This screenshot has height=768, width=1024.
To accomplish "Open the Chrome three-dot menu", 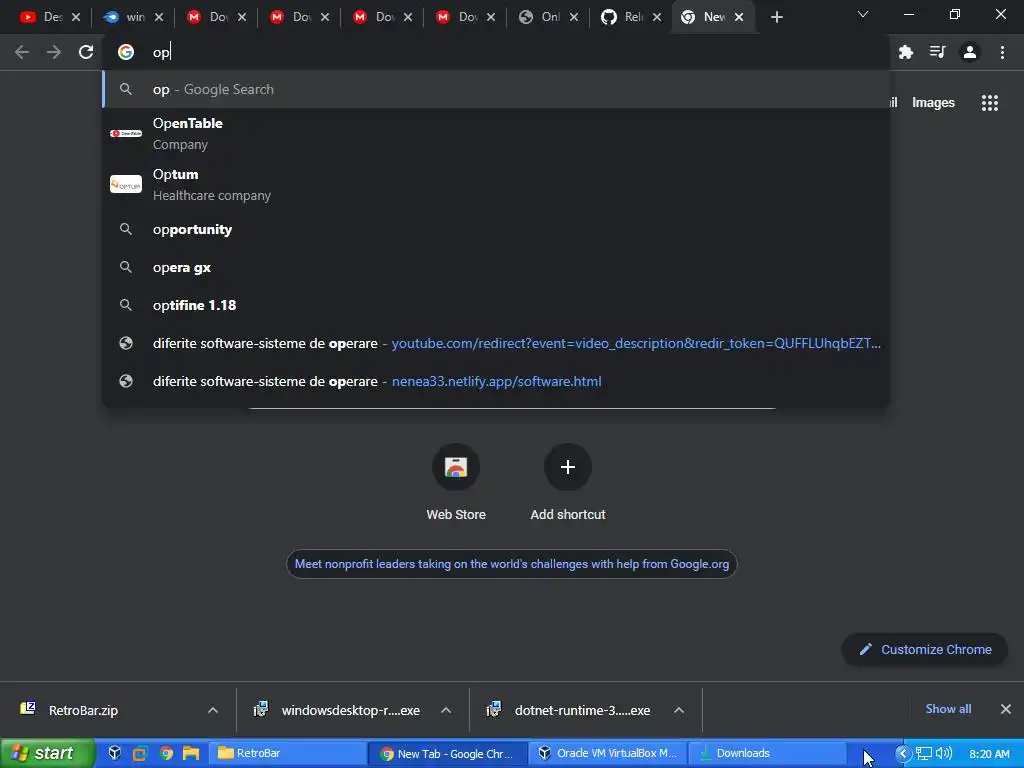I will pyautogui.click(x=1002, y=52).
